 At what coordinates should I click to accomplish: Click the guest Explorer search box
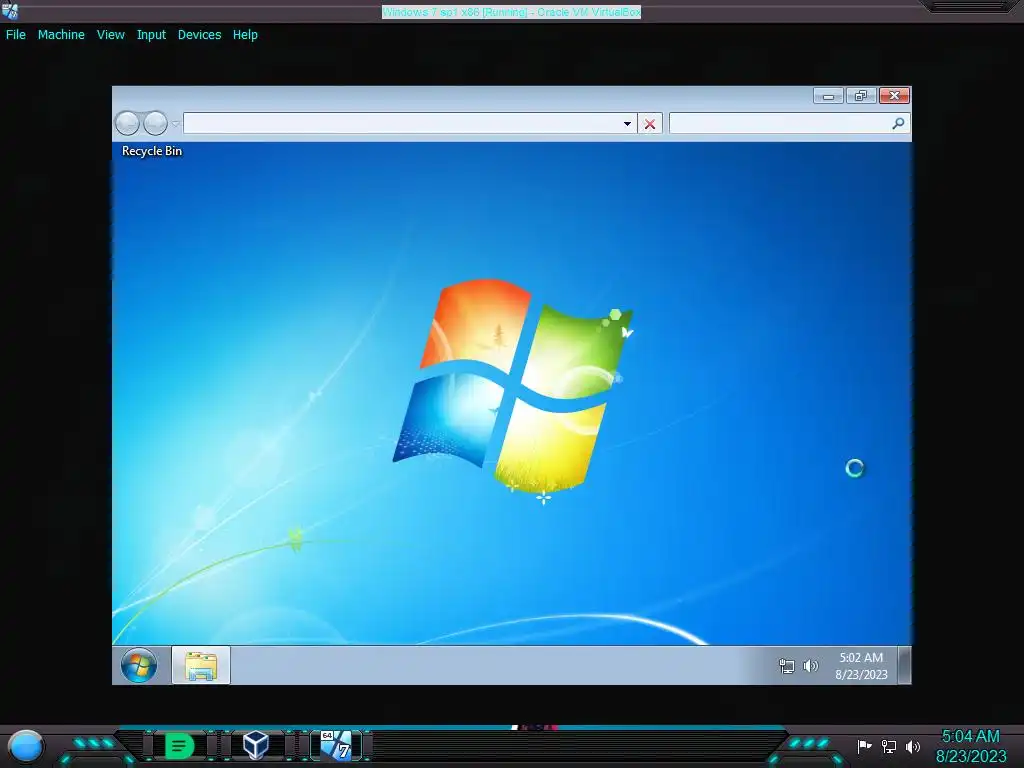click(x=780, y=123)
